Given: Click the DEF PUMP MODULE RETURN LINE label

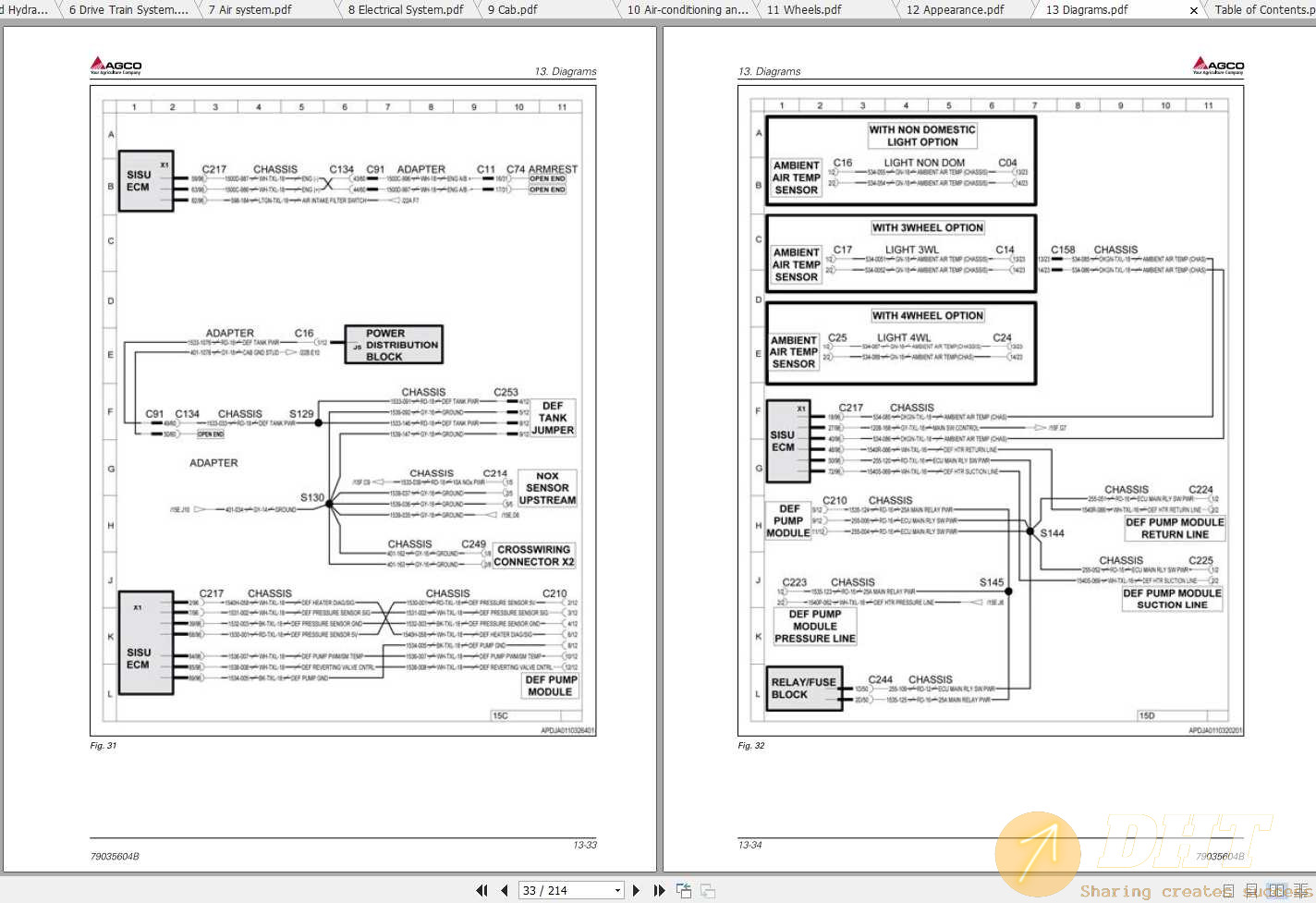Looking at the screenshot, I should click(x=1174, y=528).
